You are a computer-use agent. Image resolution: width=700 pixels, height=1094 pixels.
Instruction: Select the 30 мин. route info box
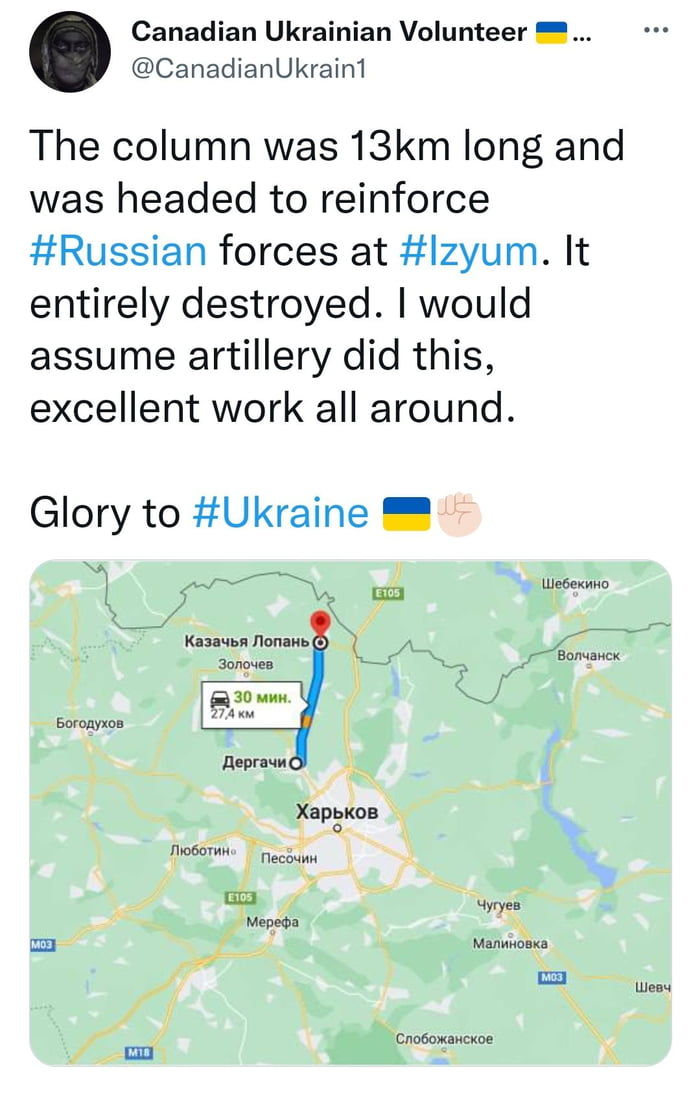coord(251,704)
